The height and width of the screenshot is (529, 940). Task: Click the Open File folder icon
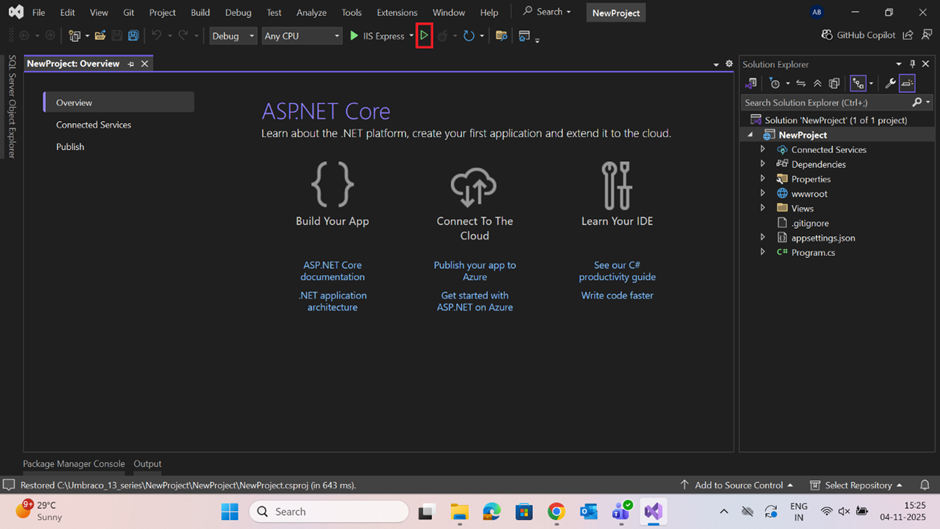pyautogui.click(x=100, y=36)
